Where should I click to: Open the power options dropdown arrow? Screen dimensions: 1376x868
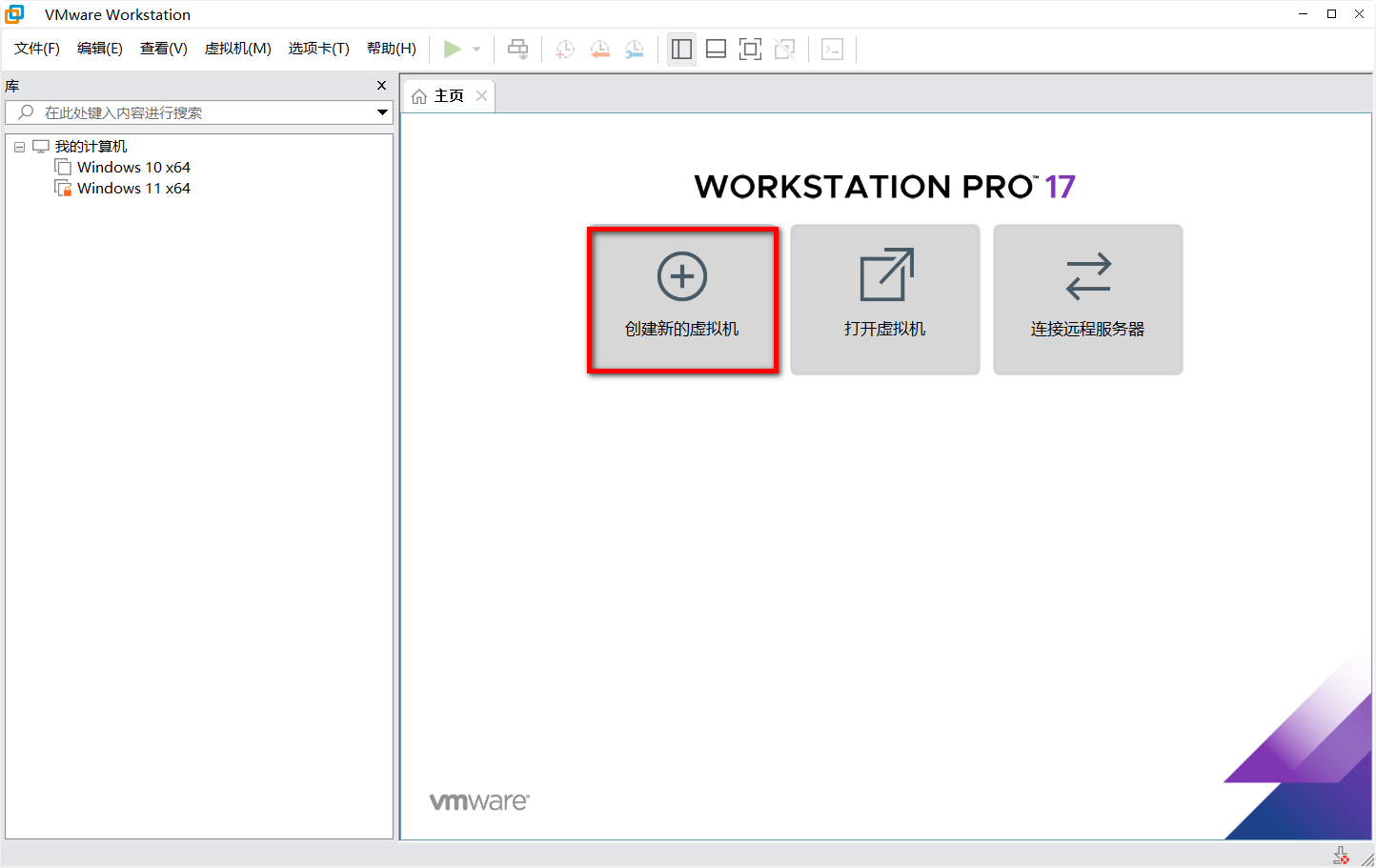(x=476, y=50)
